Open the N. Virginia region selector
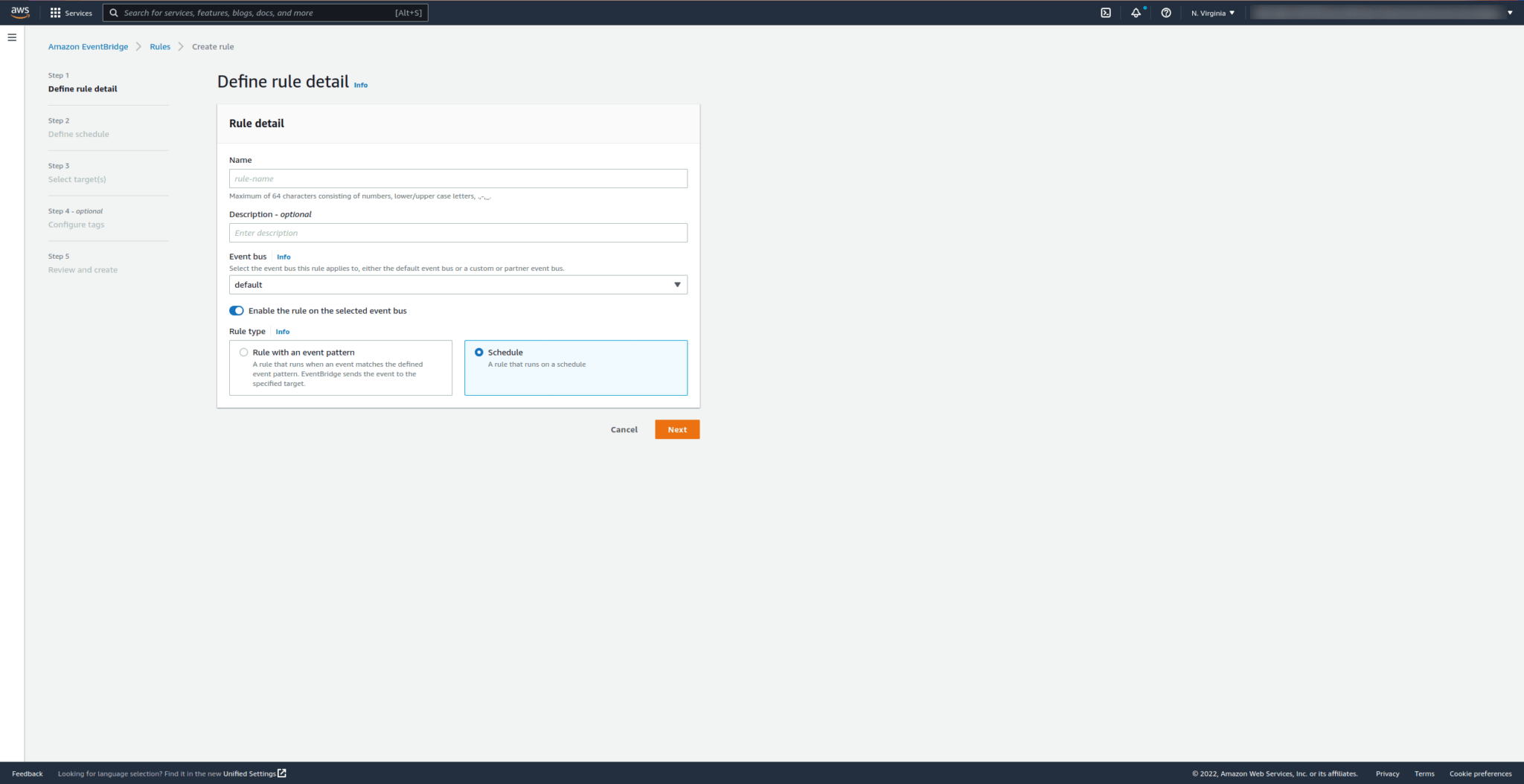The width and height of the screenshot is (1524, 784). point(1212,13)
